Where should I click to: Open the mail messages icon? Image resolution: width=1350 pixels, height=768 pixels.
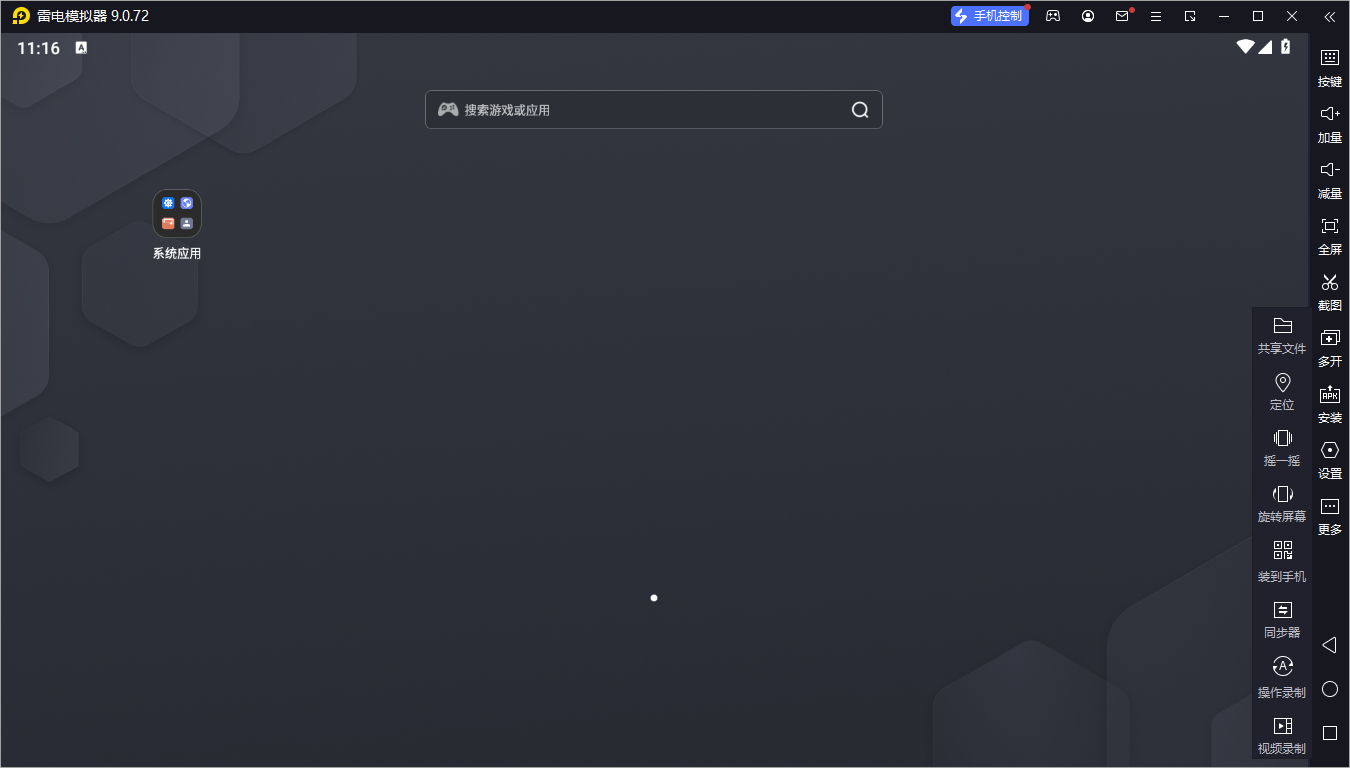pyautogui.click(x=1122, y=16)
